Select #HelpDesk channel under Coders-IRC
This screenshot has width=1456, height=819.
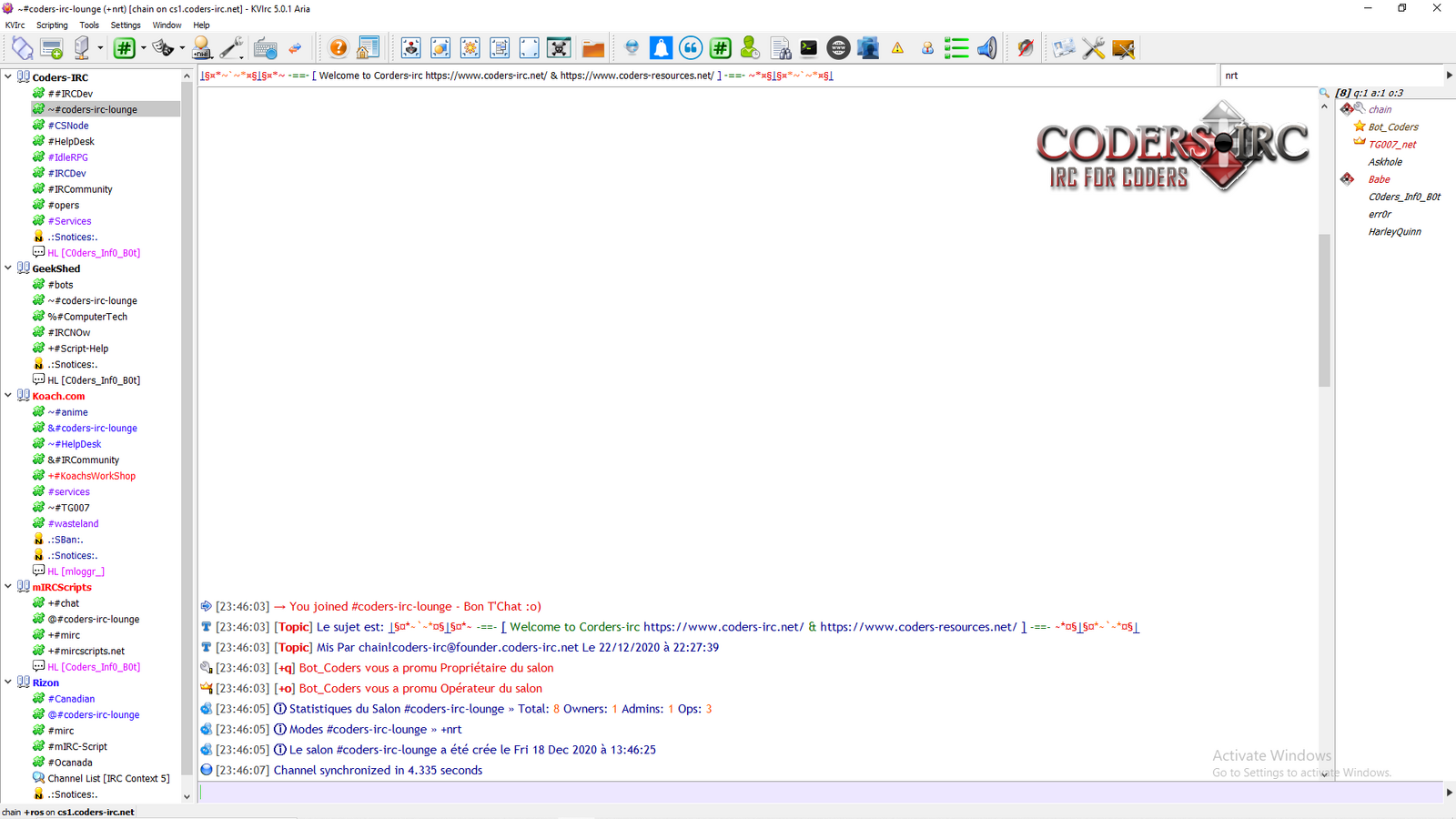(71, 141)
